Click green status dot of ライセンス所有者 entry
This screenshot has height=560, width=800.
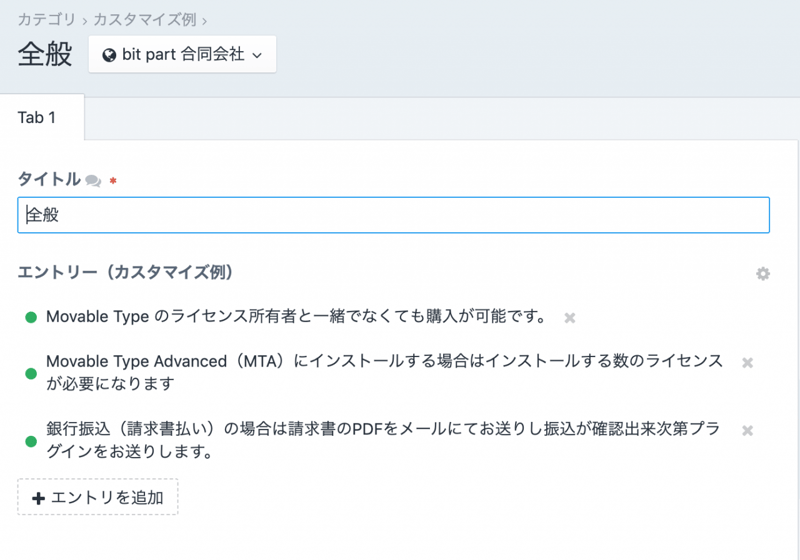pos(31,318)
